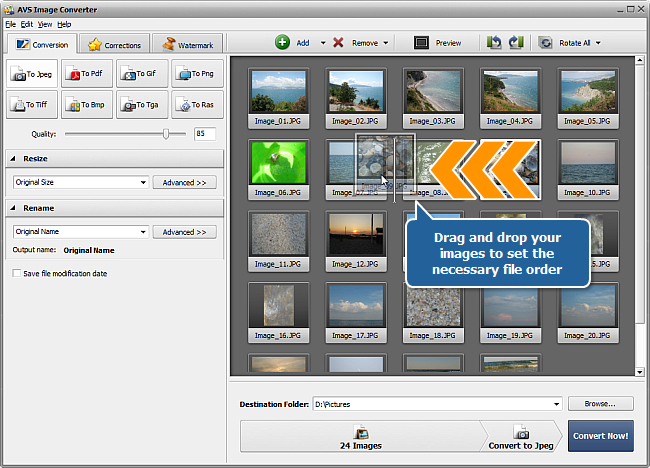Select Image_03.JPG thumbnail
This screenshot has height=468, width=650.
coord(433,98)
